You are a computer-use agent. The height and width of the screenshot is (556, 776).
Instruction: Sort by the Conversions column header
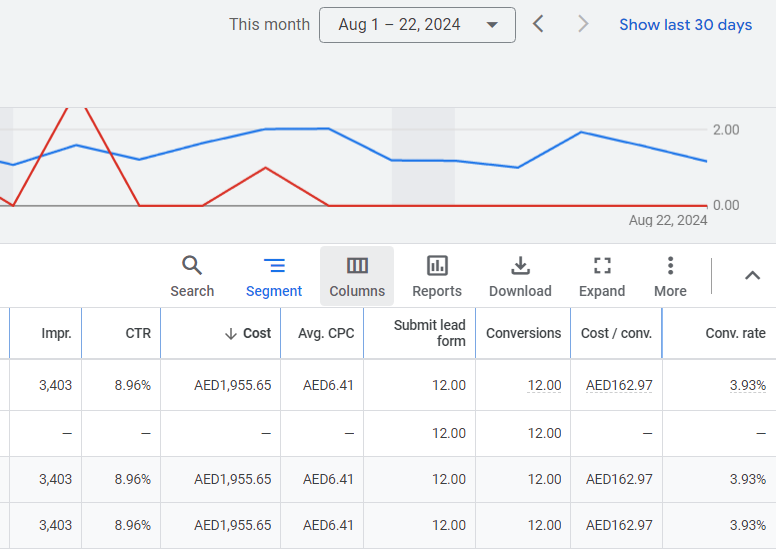click(x=524, y=333)
